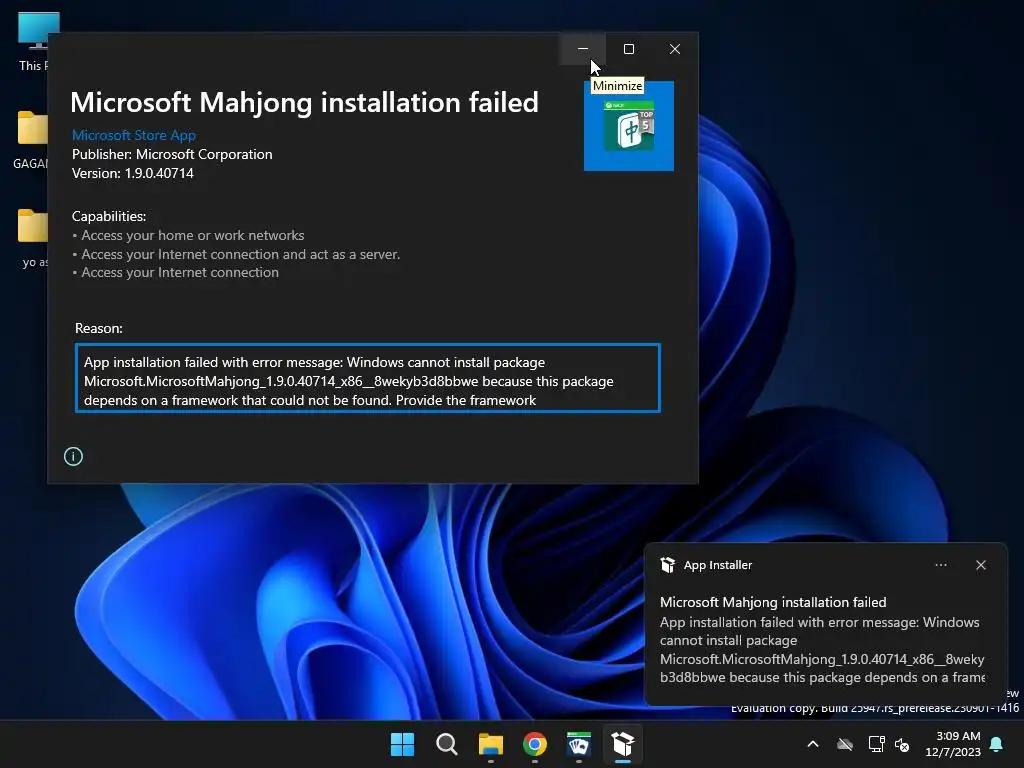Screen dimensions: 1024x768
Task: Click the Microsoft Mahjong app tile image
Action: [629, 126]
